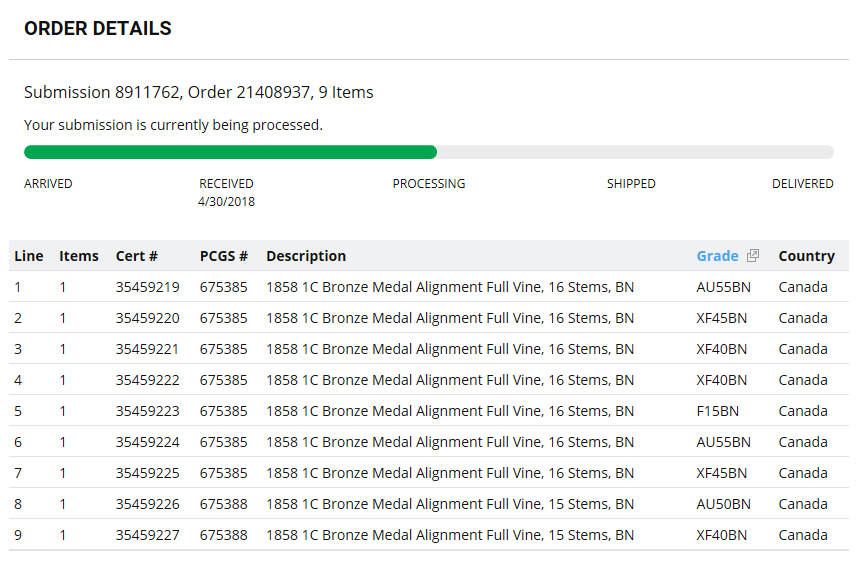Click the green order progress bar
The image size is (856, 570).
[230, 152]
